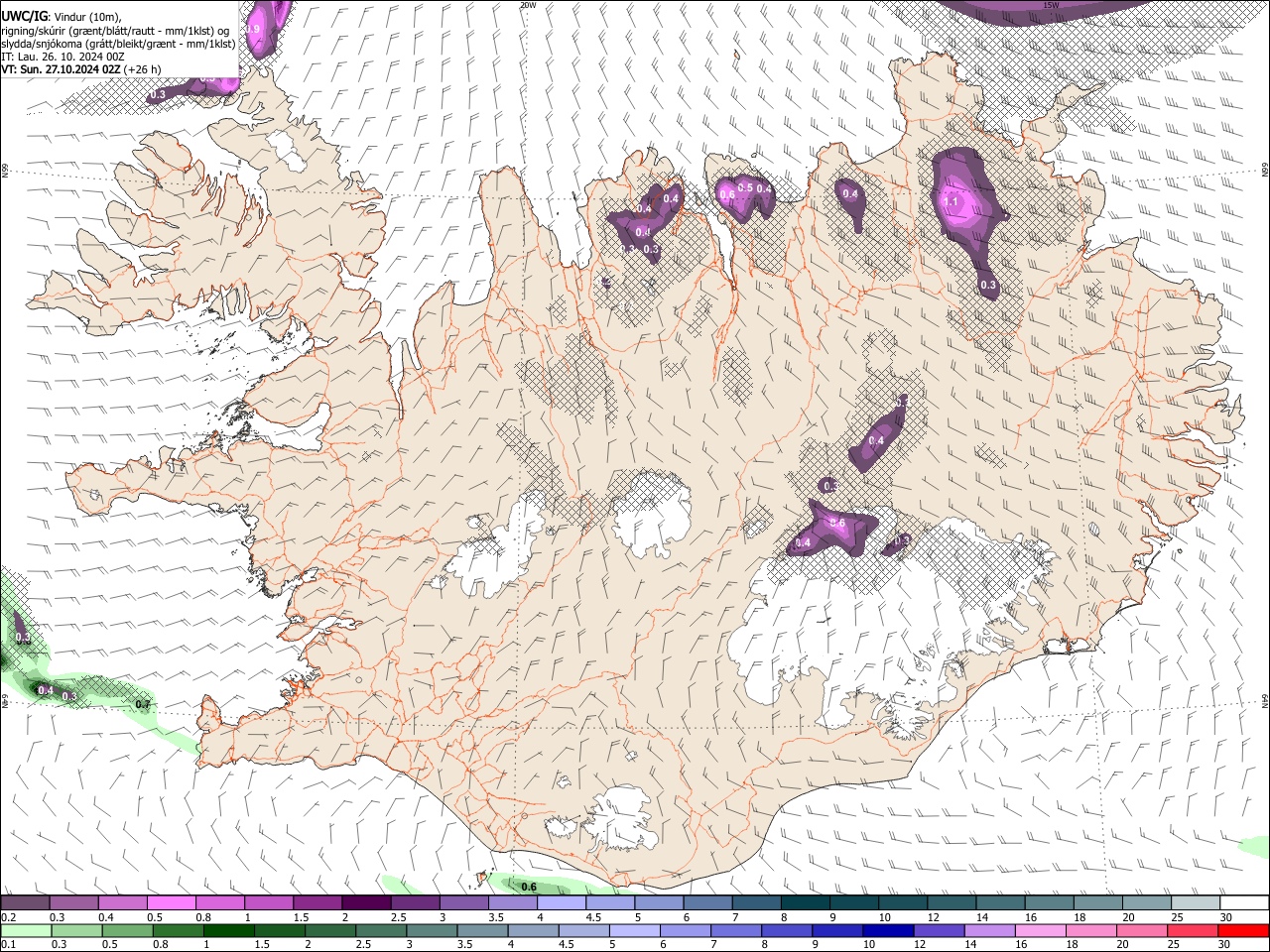1270x952 pixels.
Task: Click the '(+26 h)' forecast offset text
Action: [x=143, y=69]
